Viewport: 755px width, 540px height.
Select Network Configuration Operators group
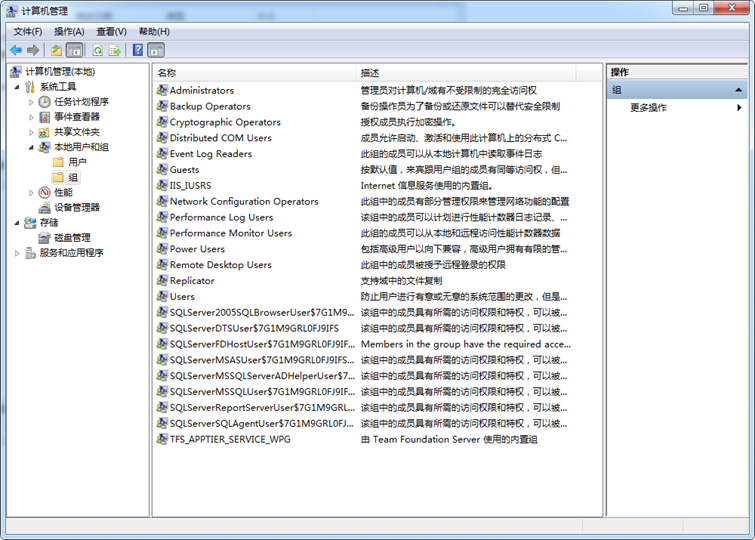[362, 201]
